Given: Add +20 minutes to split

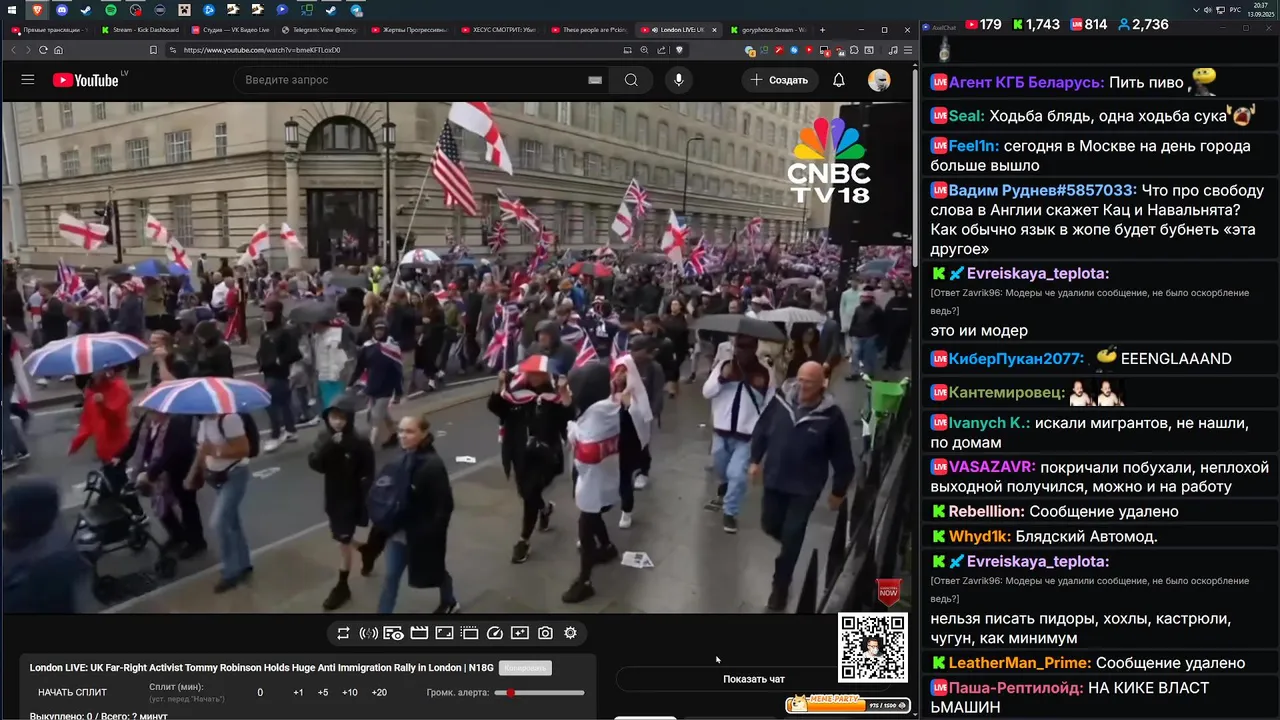Looking at the screenshot, I should (379, 693).
